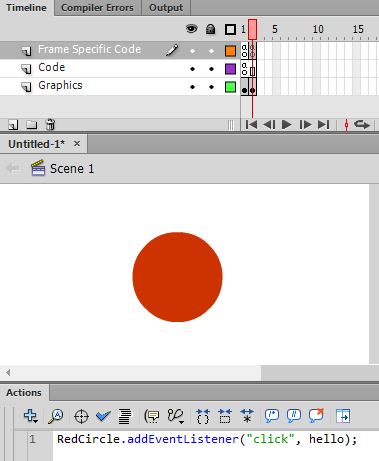The image size is (379, 461).
Task: Step forward one frame
Action: pos(305,125)
